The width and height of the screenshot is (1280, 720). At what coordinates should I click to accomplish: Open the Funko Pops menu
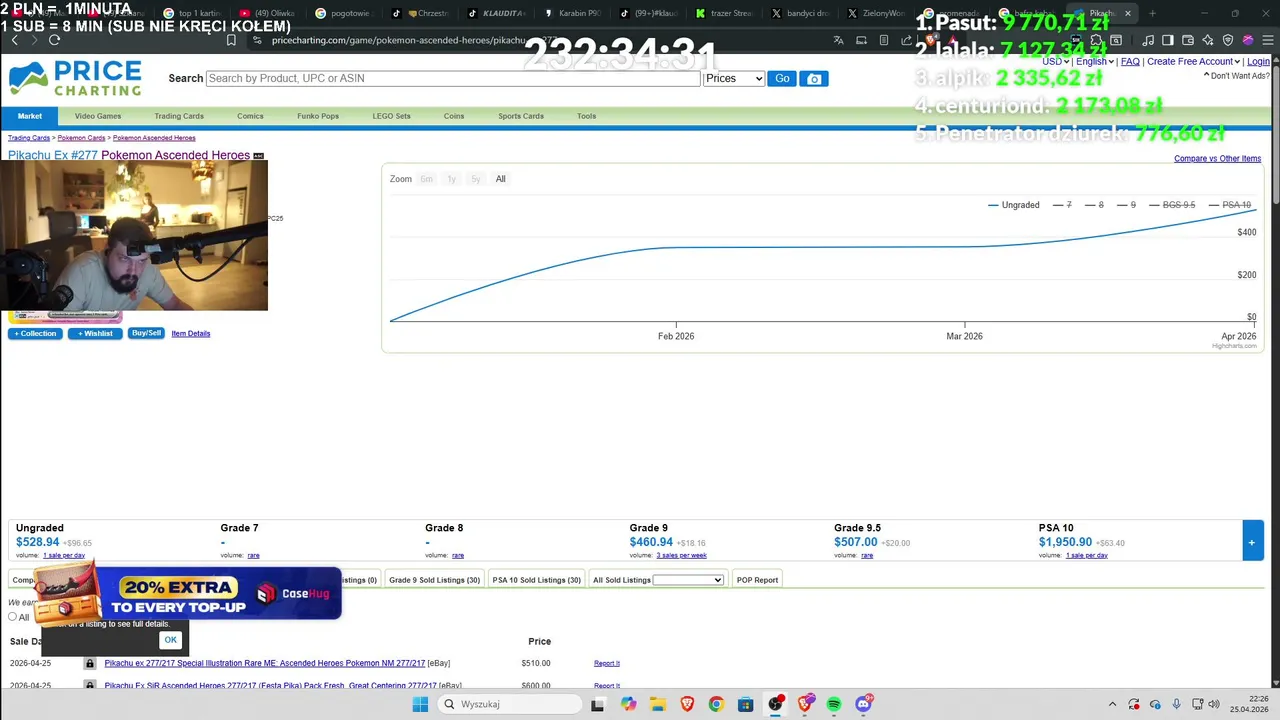(x=318, y=116)
